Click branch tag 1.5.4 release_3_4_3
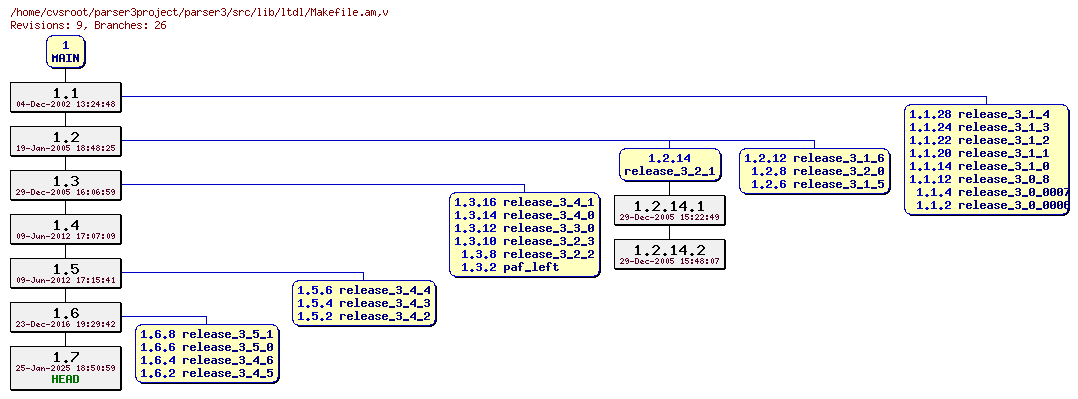1078x399 pixels. pyautogui.click(x=364, y=303)
